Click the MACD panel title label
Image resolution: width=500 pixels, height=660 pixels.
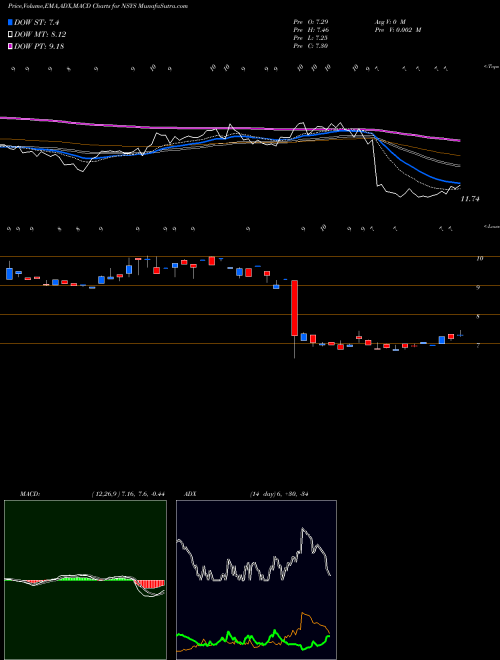(x=30, y=494)
